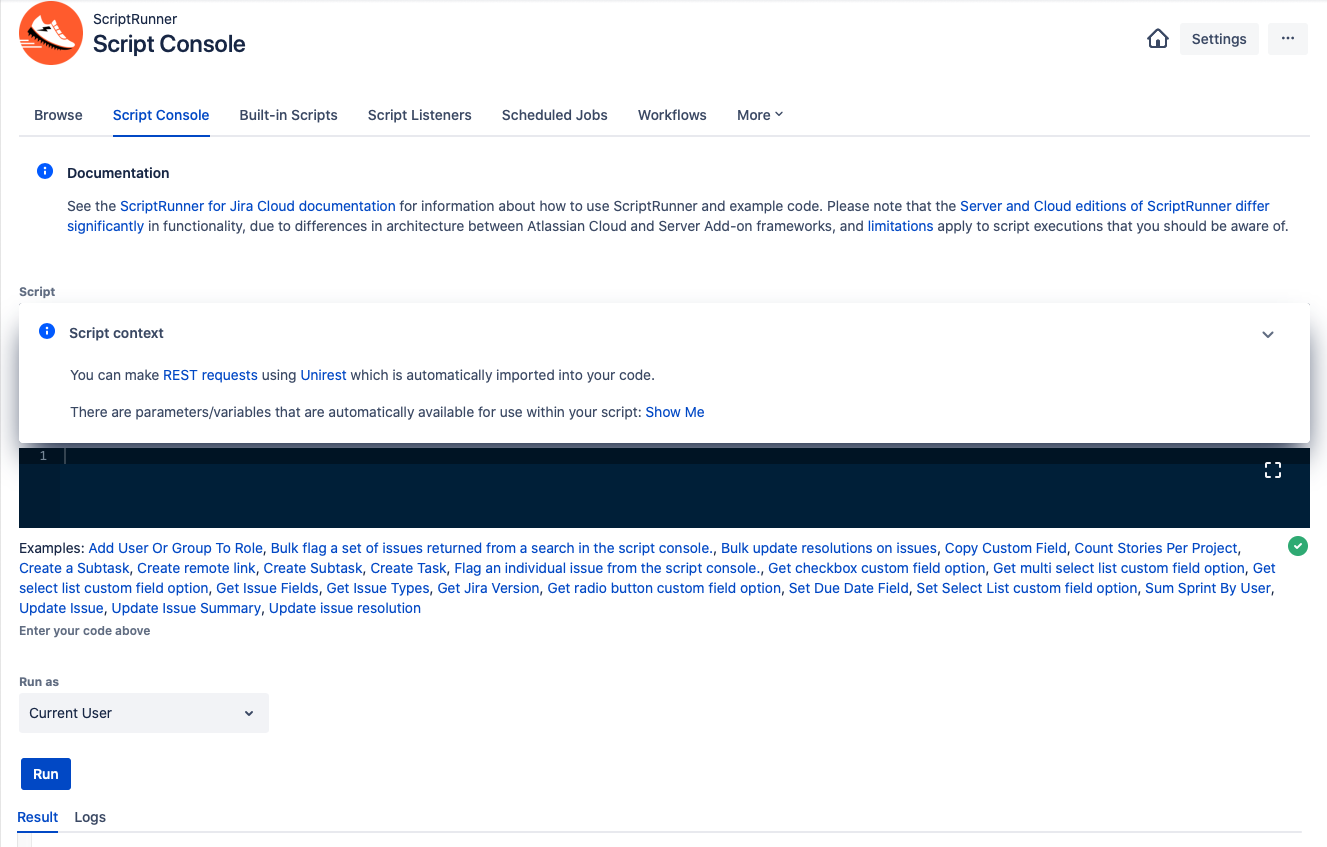Open the Built-in Scripts tab

click(288, 115)
